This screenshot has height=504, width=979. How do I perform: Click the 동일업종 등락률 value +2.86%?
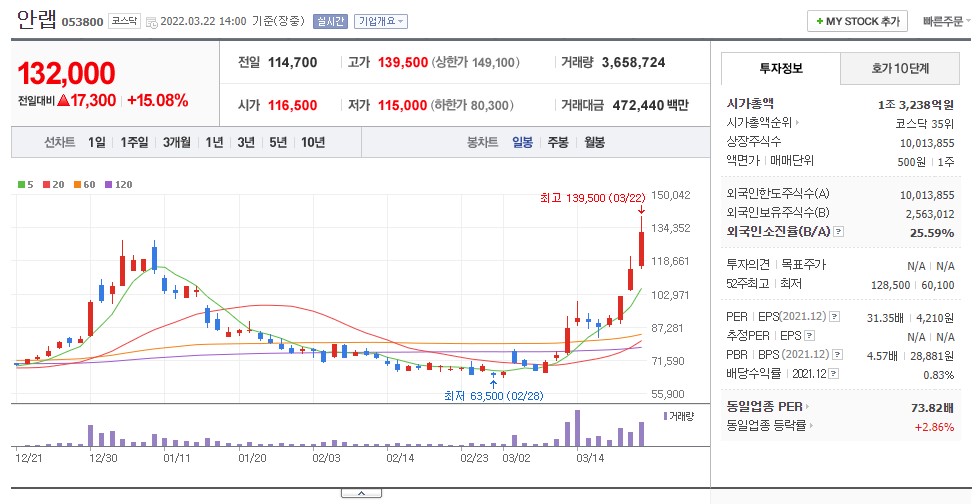click(934, 427)
